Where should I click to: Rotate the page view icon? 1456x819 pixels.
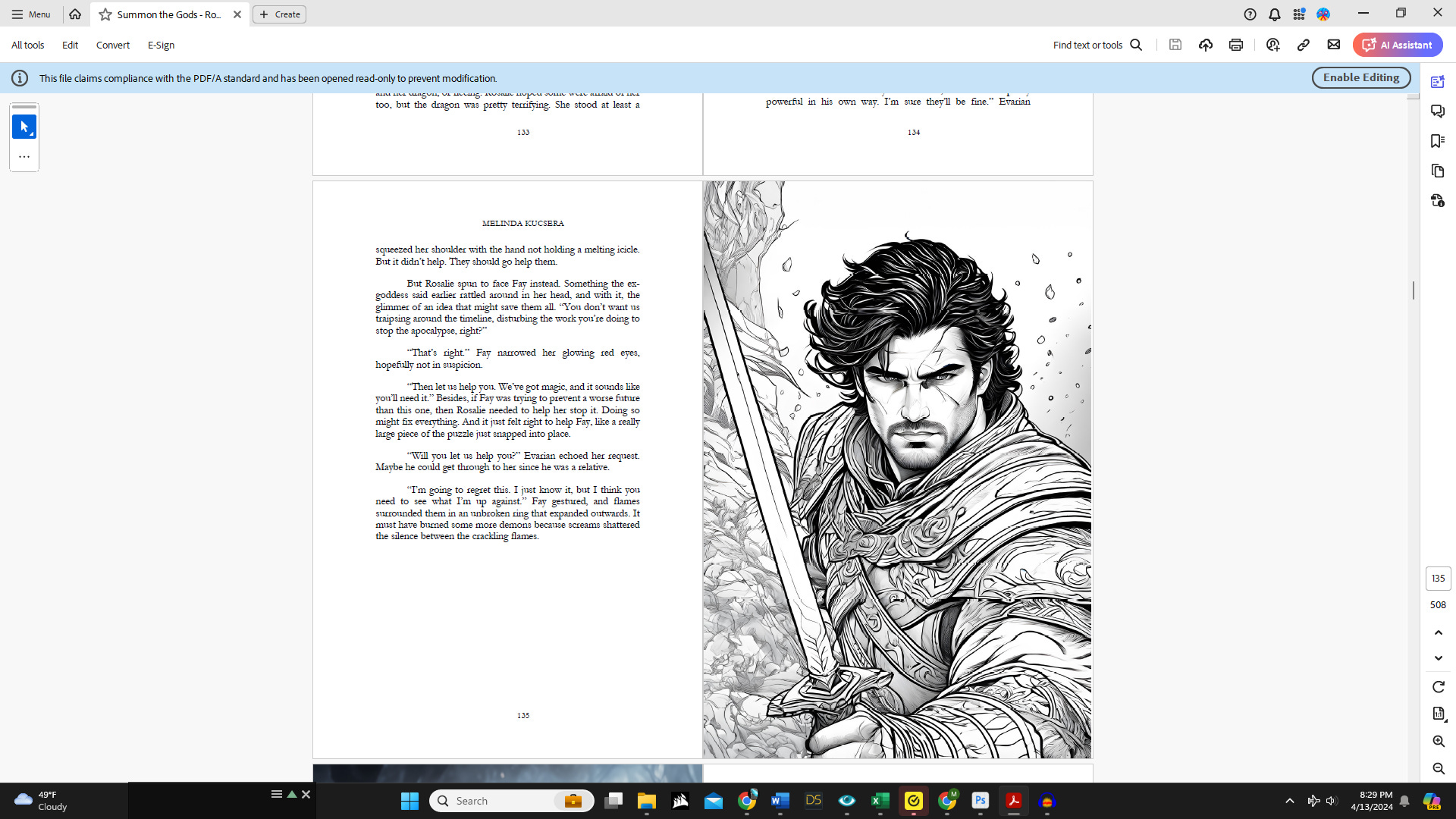pos(1439,687)
